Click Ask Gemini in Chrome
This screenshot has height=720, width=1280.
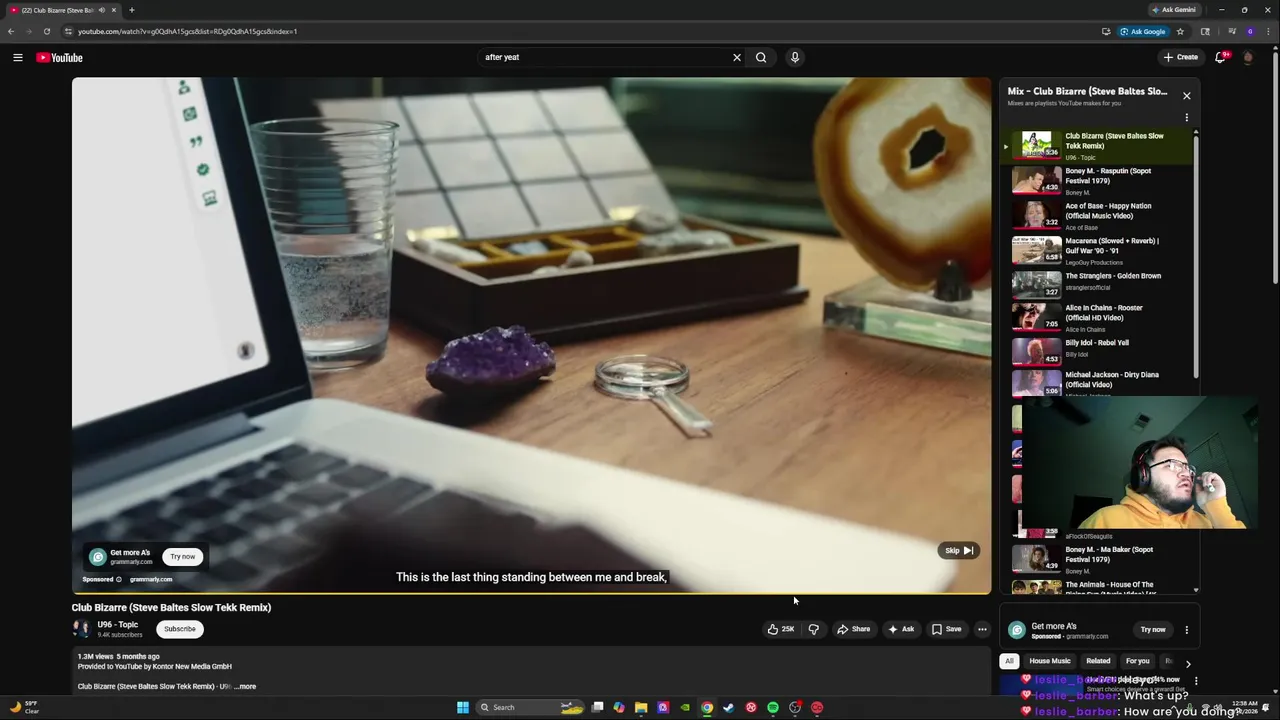tap(1174, 10)
